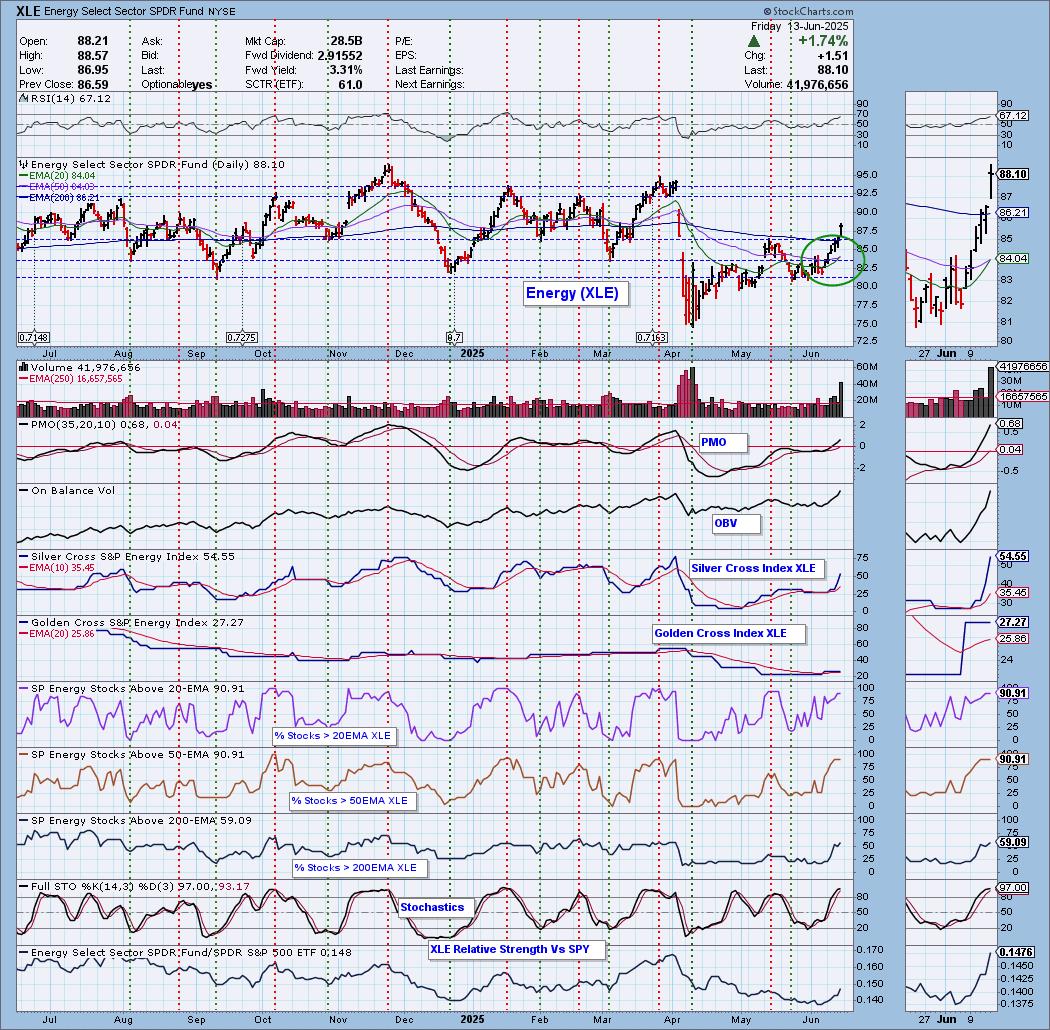Click the 0.7275 dividend marker
The image size is (1050, 1030).
242,338
